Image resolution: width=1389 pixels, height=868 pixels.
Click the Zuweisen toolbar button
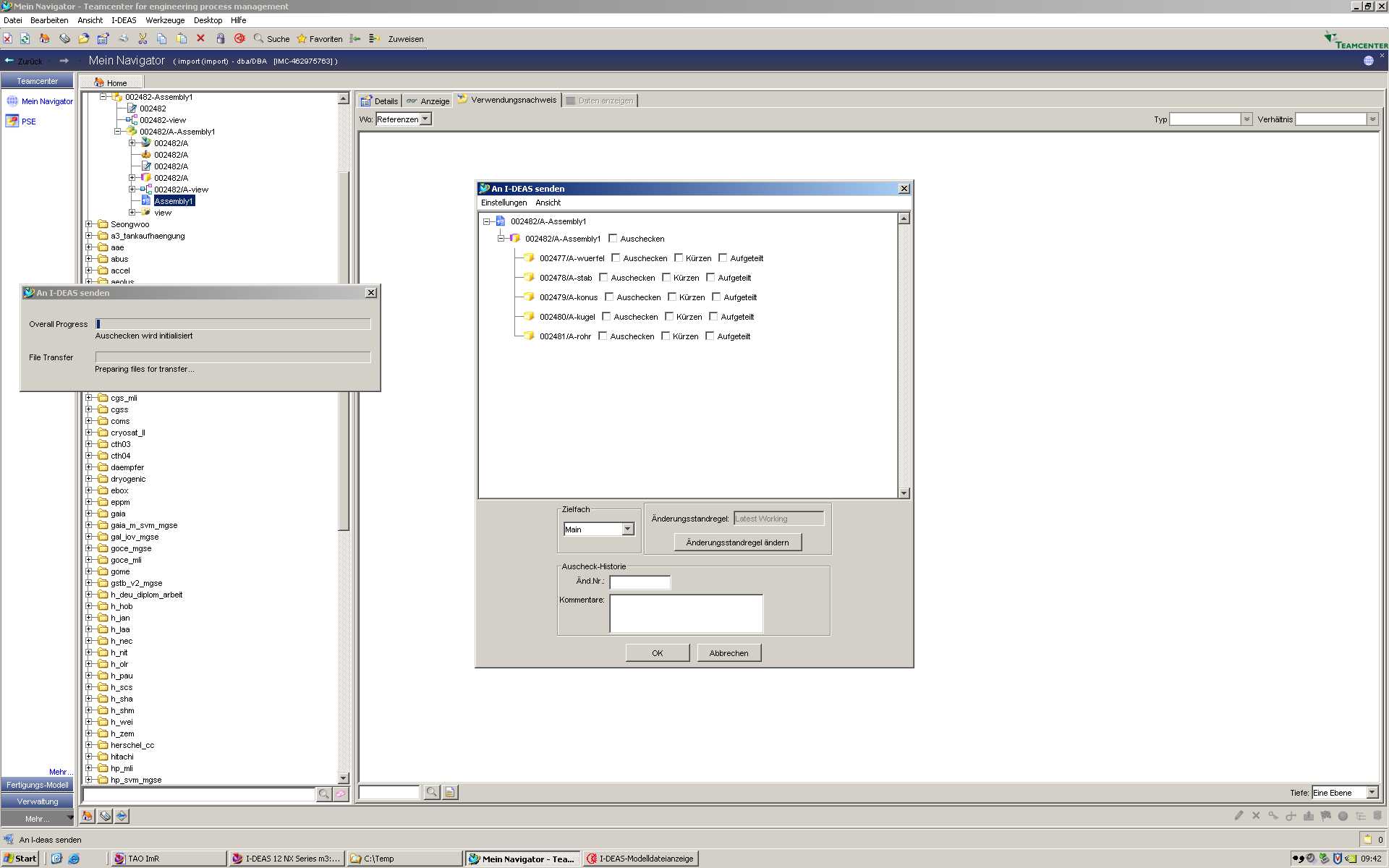pyautogui.click(x=405, y=39)
